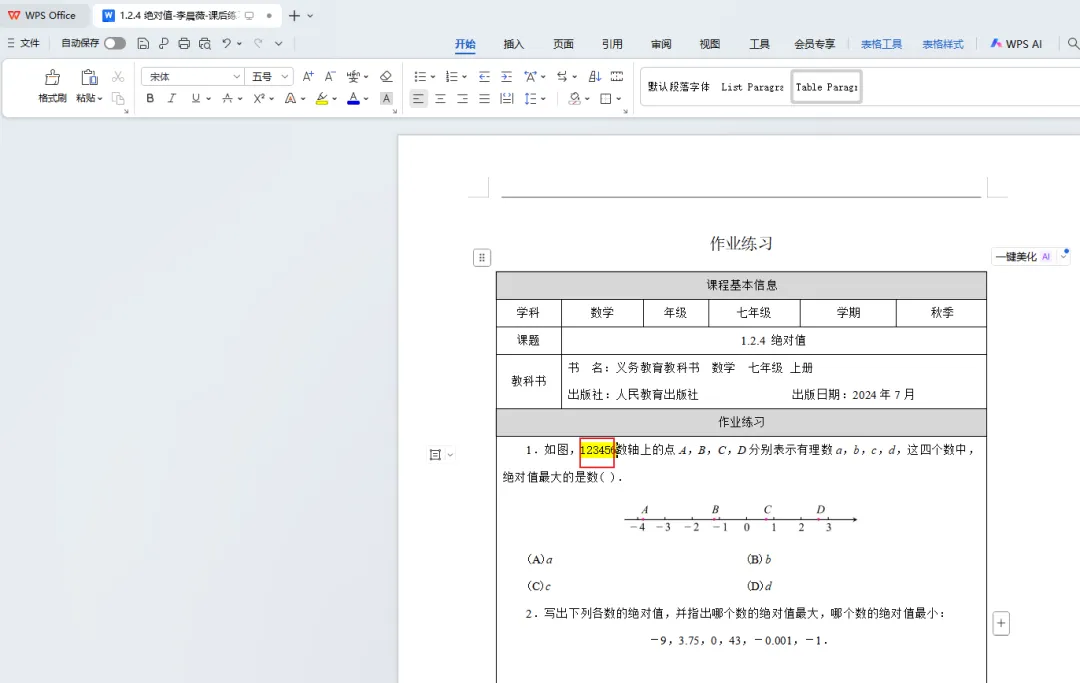
Task: Open the borders dropdown arrow
Action: pos(619,99)
